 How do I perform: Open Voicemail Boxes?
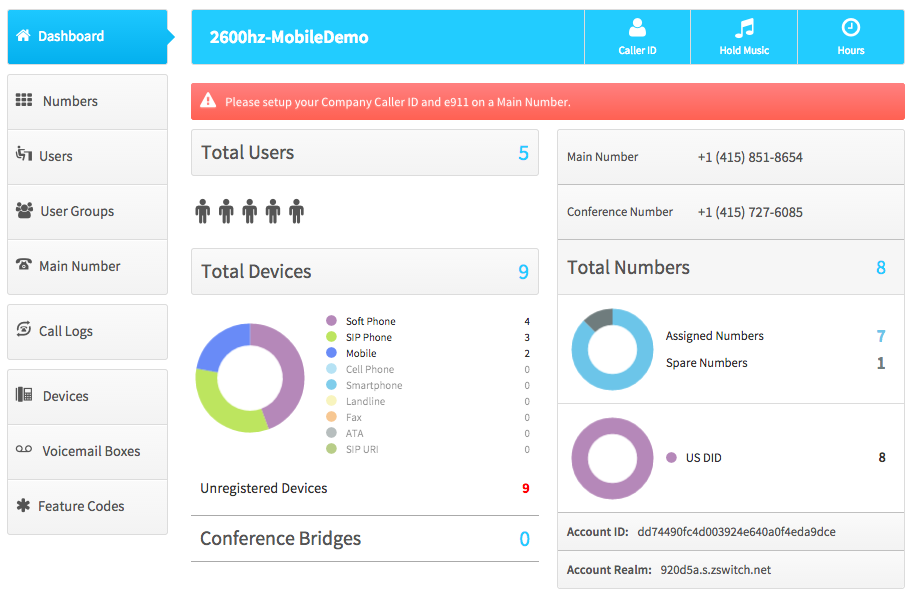click(88, 452)
